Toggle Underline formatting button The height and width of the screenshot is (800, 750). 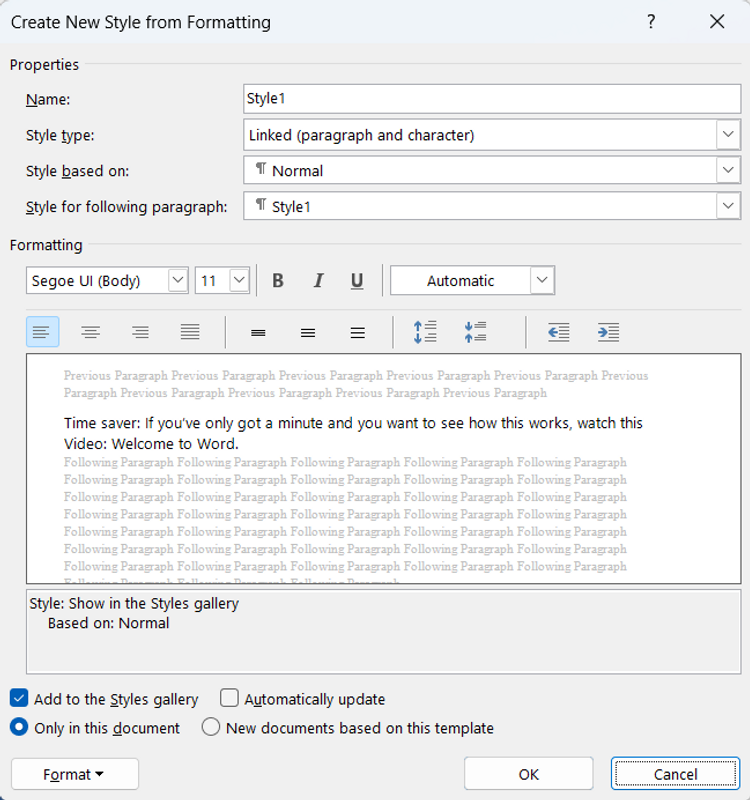(x=357, y=281)
